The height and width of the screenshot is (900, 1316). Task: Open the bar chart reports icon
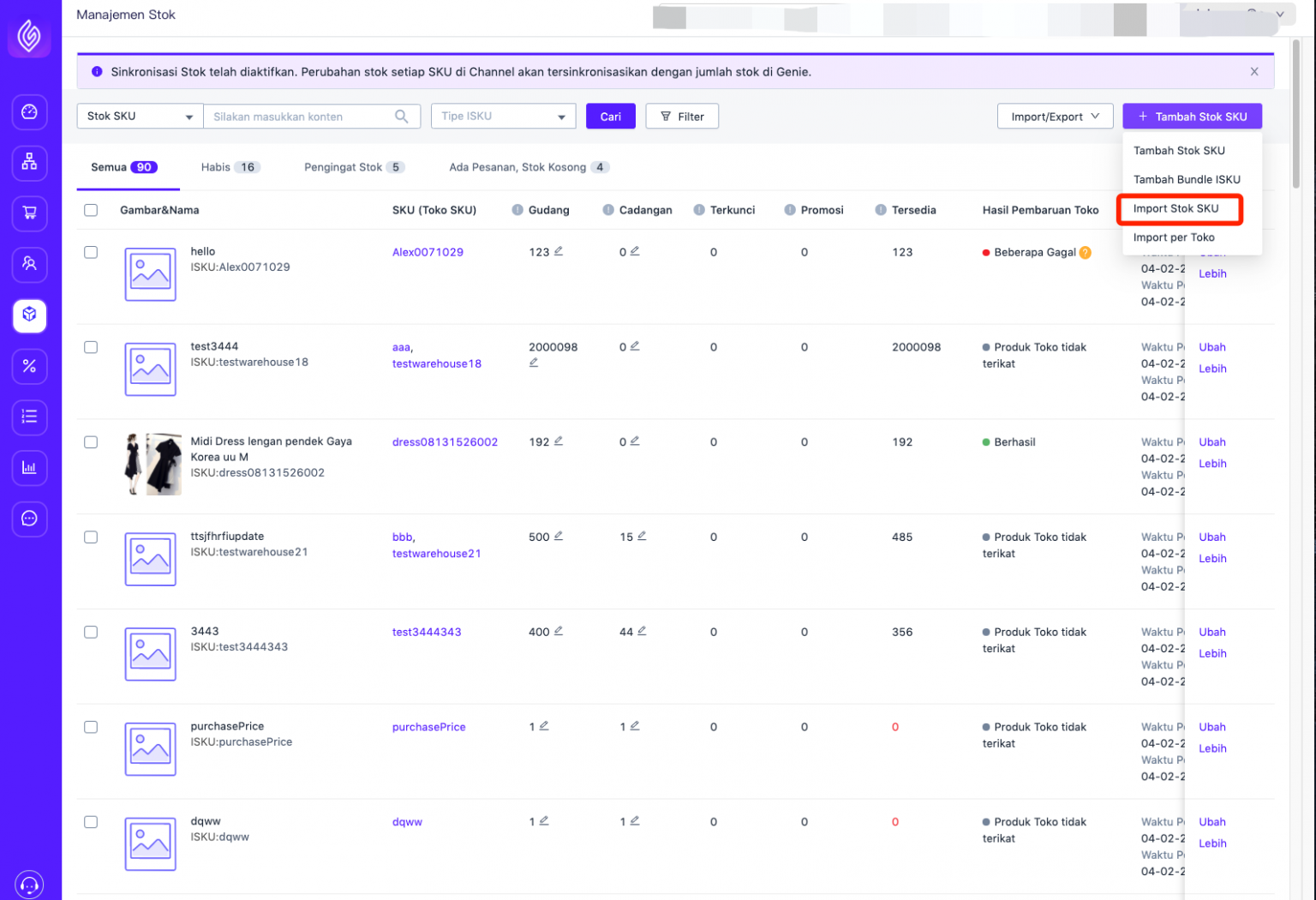(29, 468)
